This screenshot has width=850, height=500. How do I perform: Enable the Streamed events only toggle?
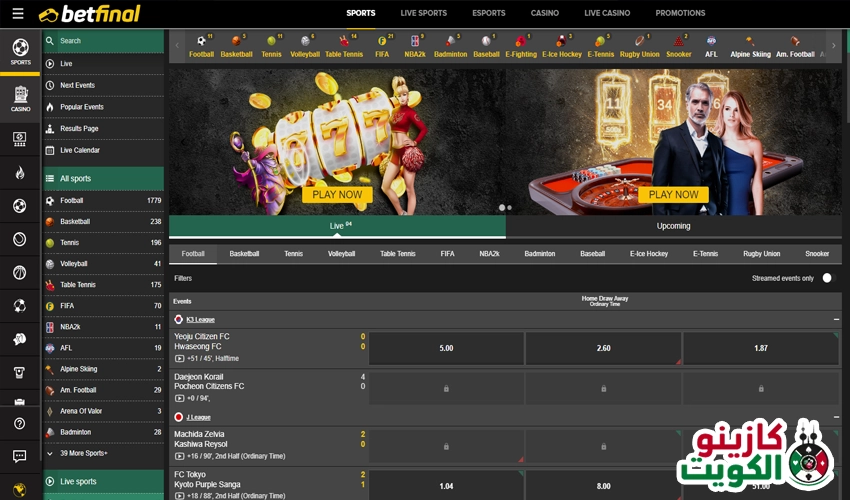(x=826, y=278)
